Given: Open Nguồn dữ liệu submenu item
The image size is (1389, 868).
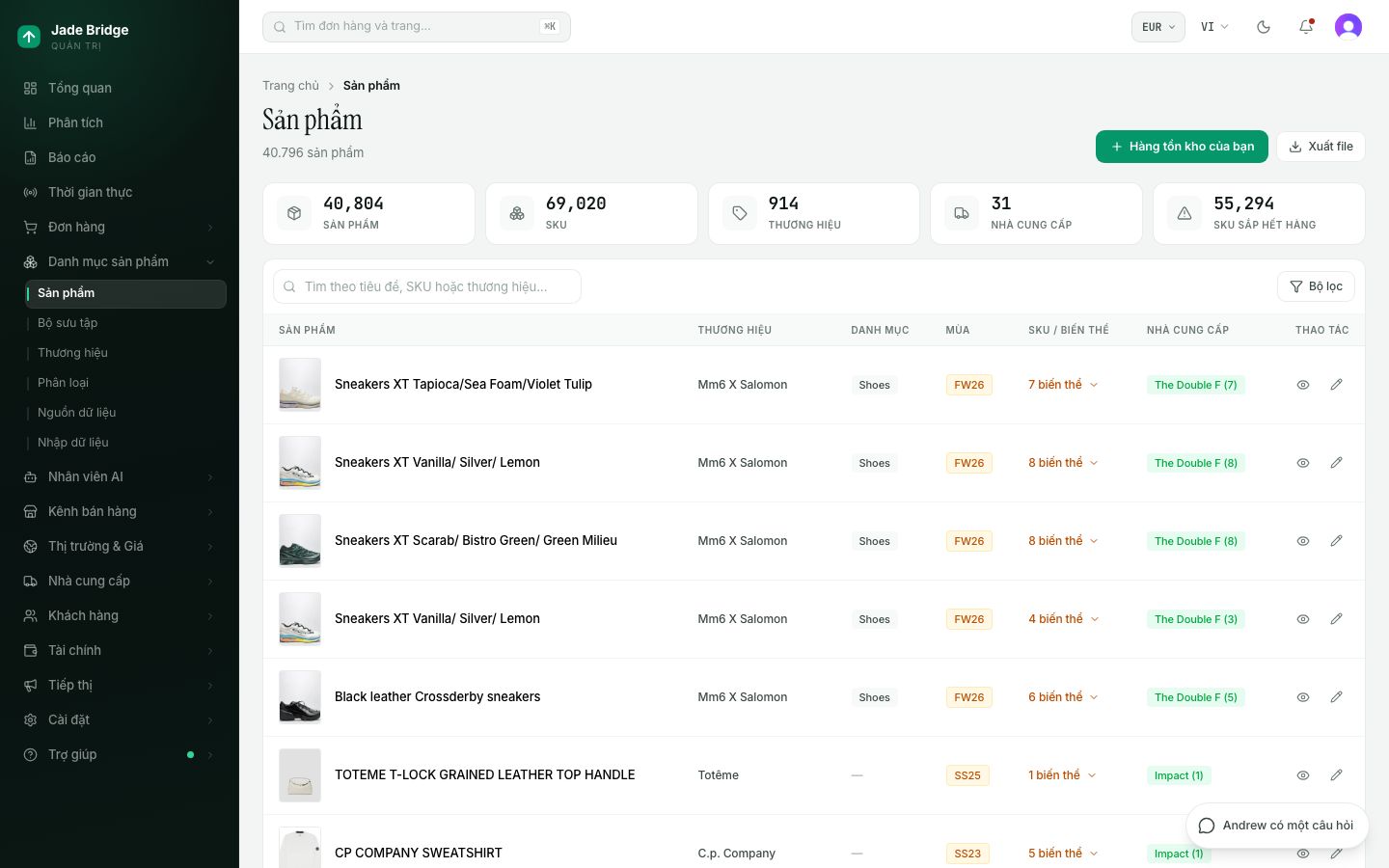Looking at the screenshot, I should [125, 413].
